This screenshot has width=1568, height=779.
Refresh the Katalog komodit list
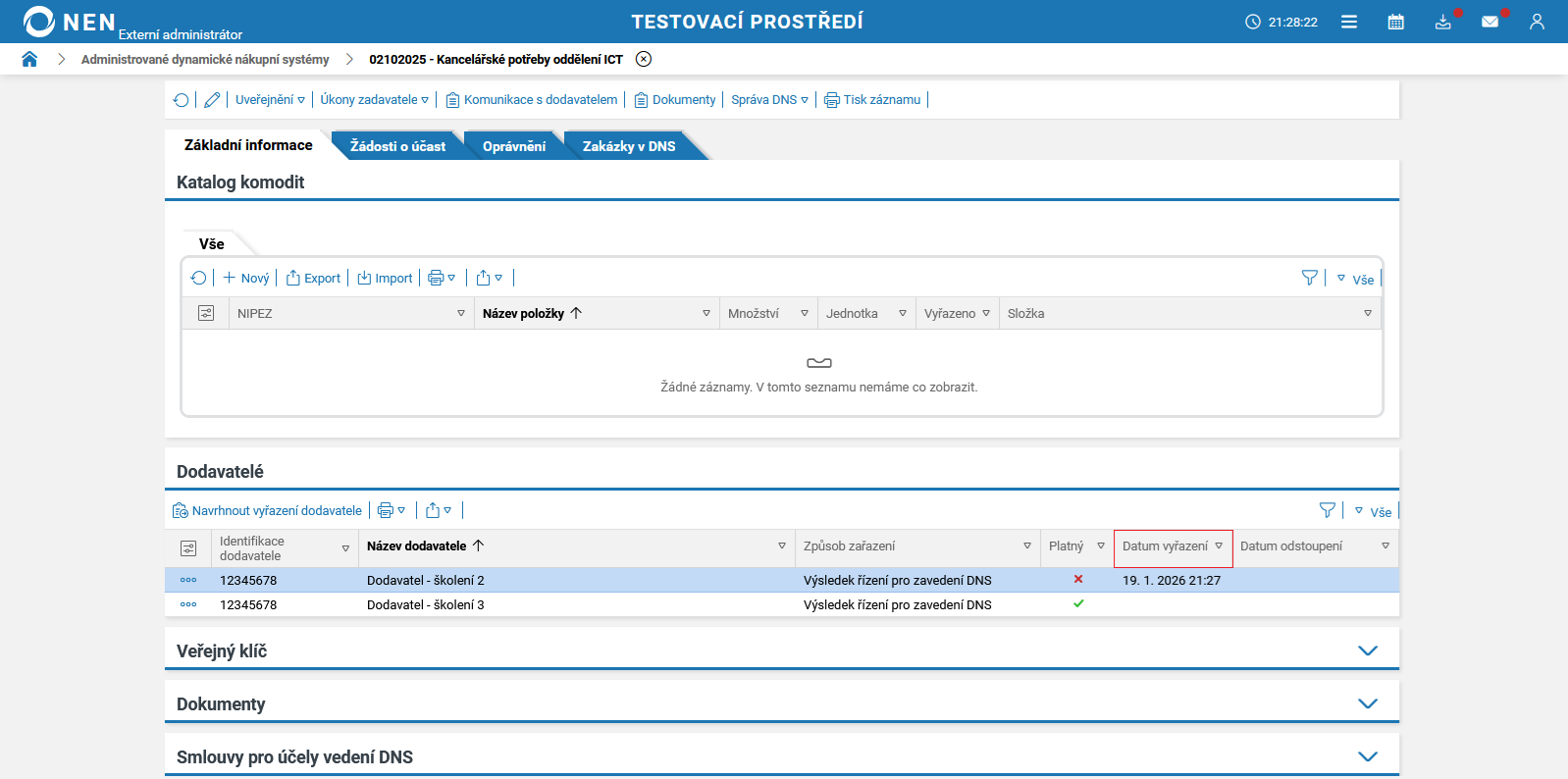coord(199,279)
